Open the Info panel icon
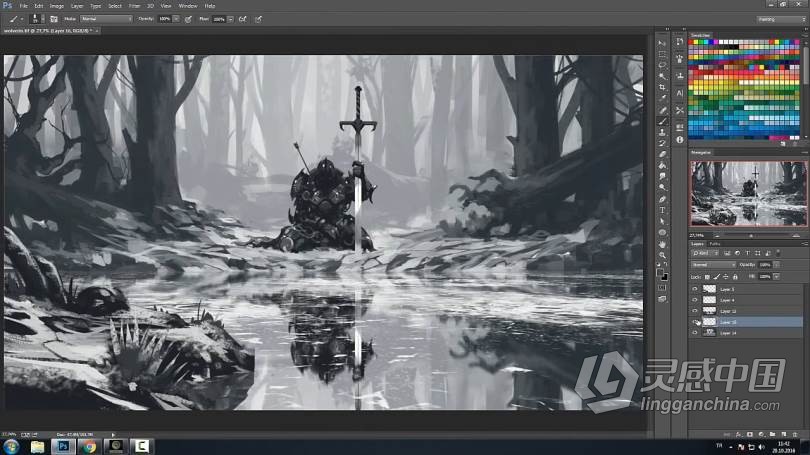810x455 pixels. 680,139
